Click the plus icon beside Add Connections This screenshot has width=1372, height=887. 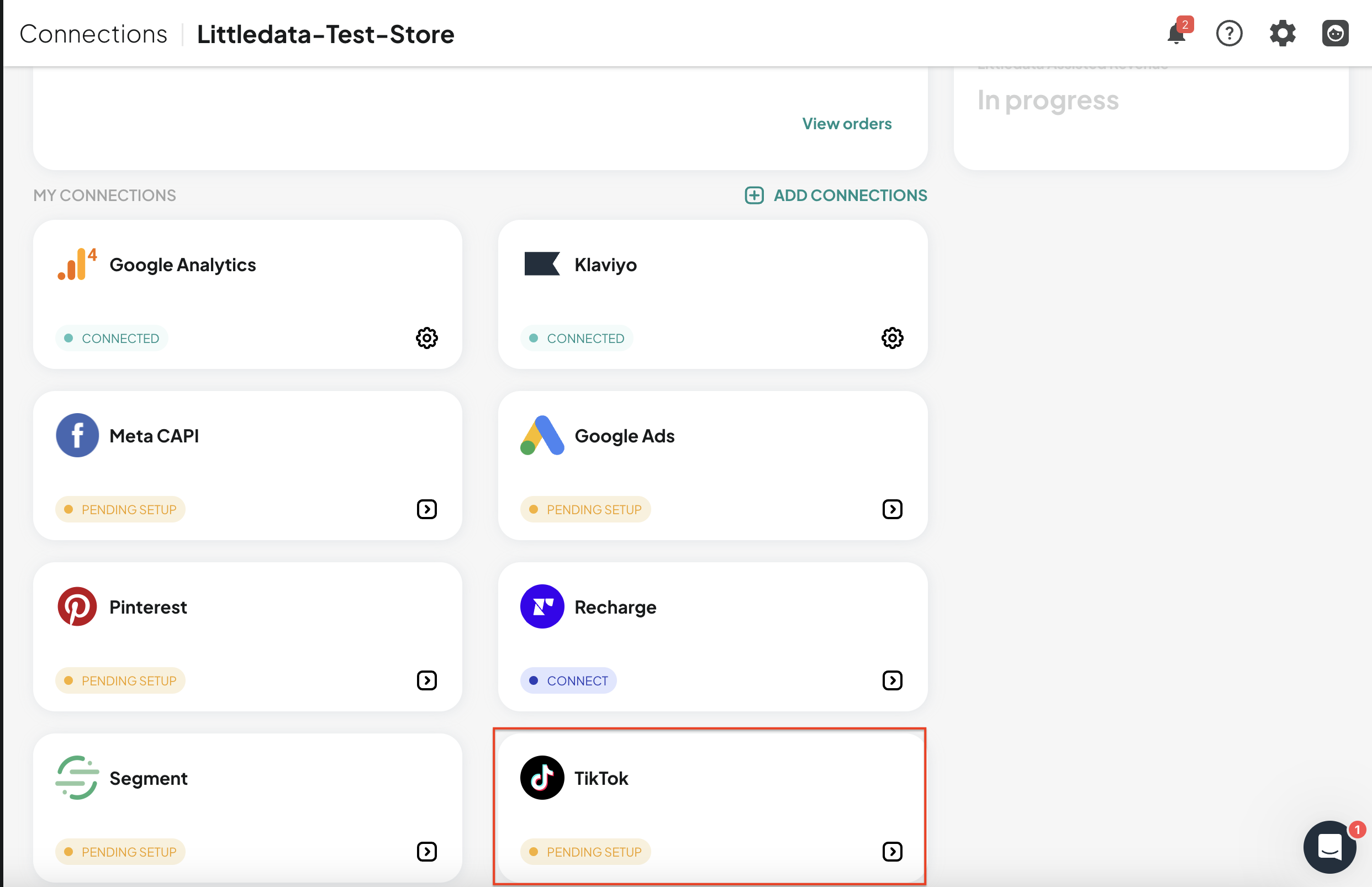pos(754,196)
